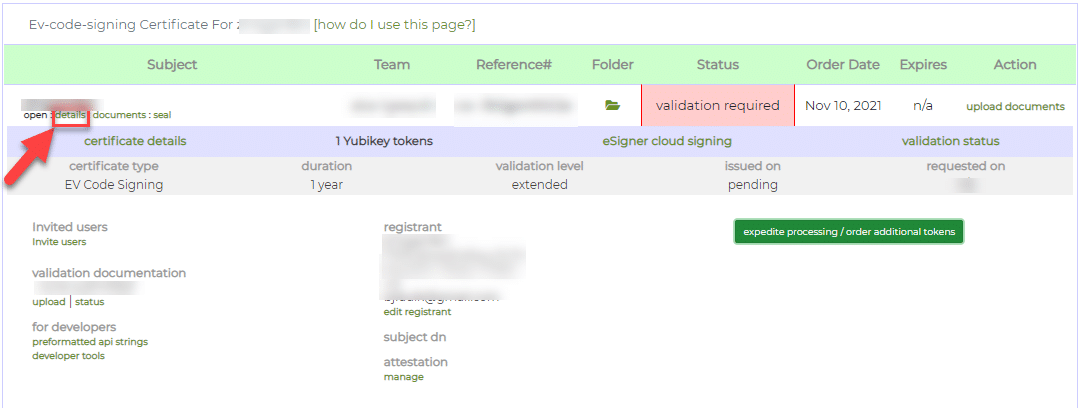View the 'validation status' tab
The height and width of the screenshot is (408, 1082).
point(950,141)
